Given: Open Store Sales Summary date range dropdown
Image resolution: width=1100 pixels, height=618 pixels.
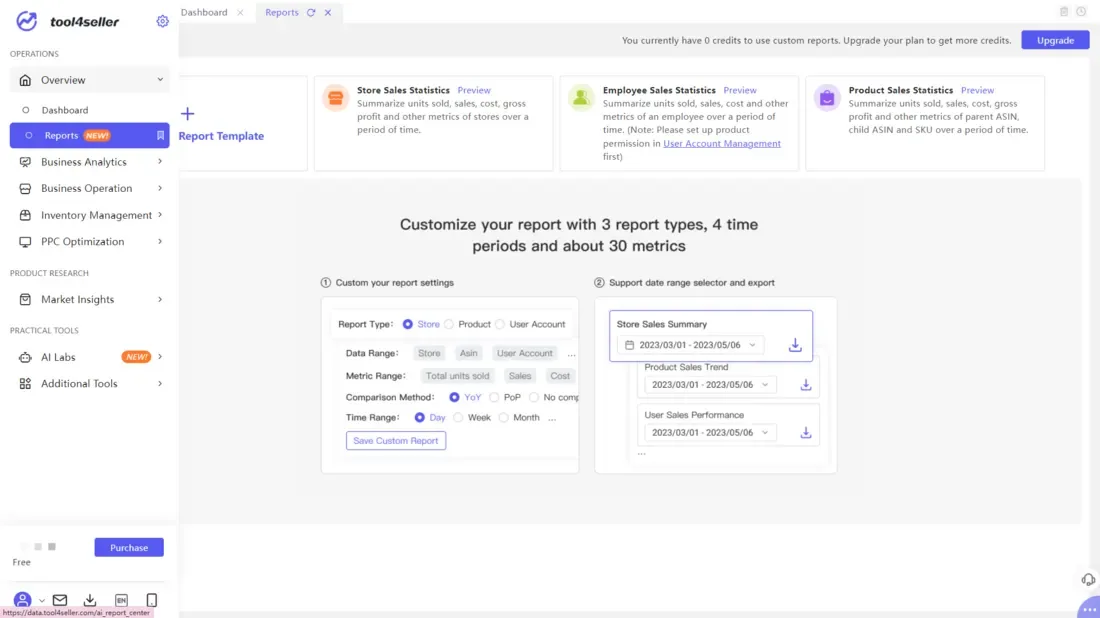Looking at the screenshot, I should click(690, 345).
